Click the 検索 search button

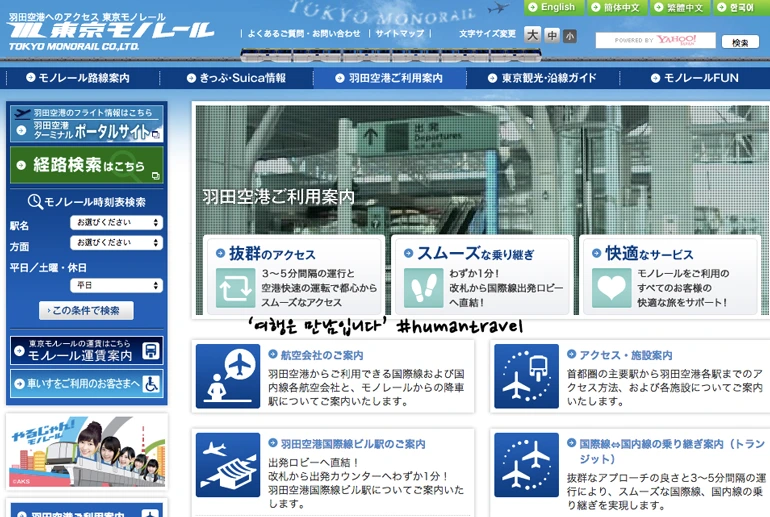(x=740, y=42)
